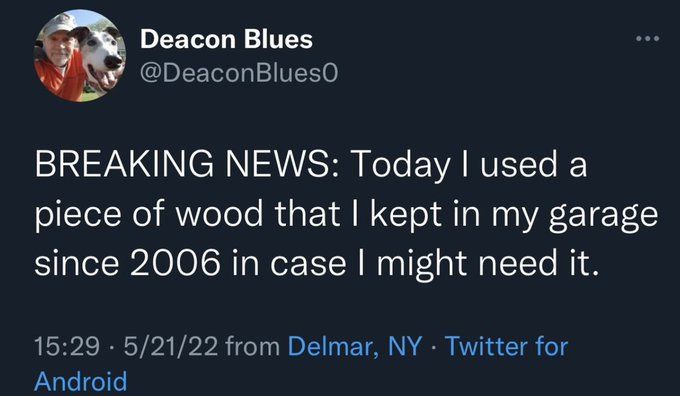Click the word "piece" in tweet
This screenshot has height=396, width=680.
[78, 216]
